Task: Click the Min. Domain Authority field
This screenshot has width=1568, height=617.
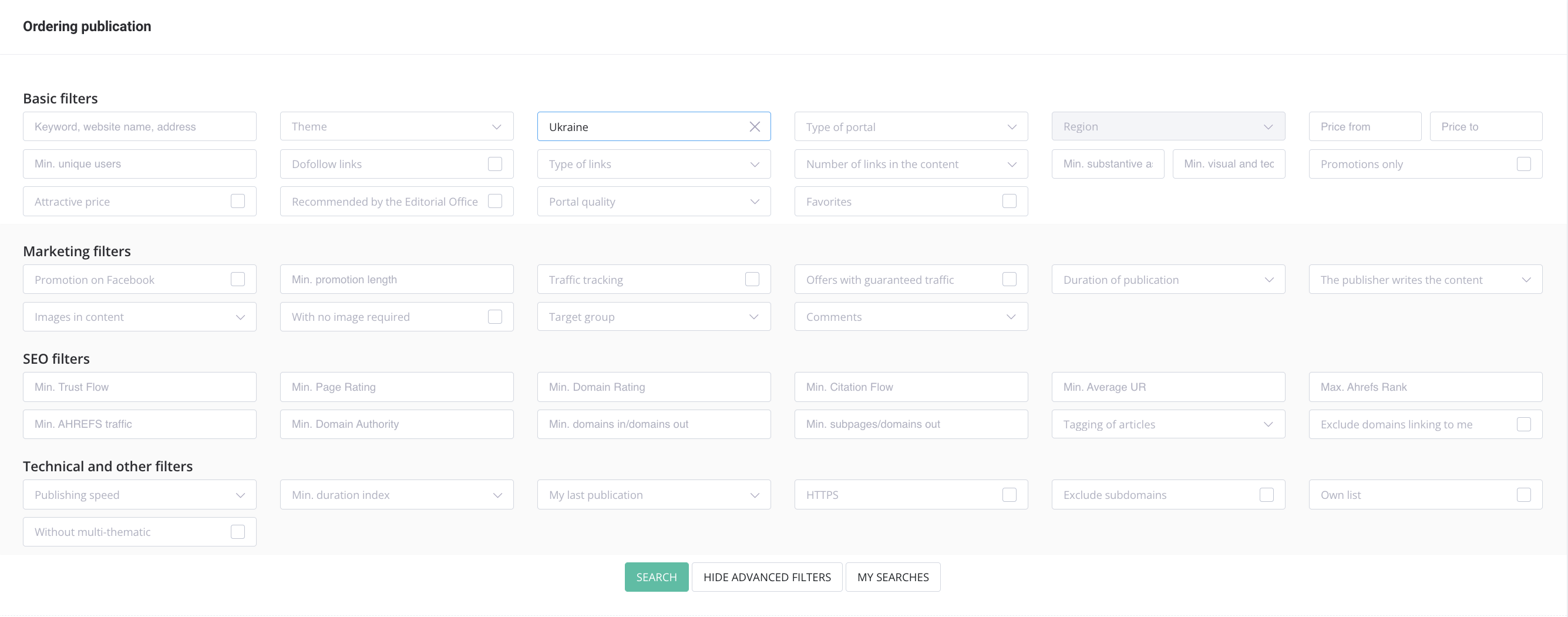Action: point(397,424)
